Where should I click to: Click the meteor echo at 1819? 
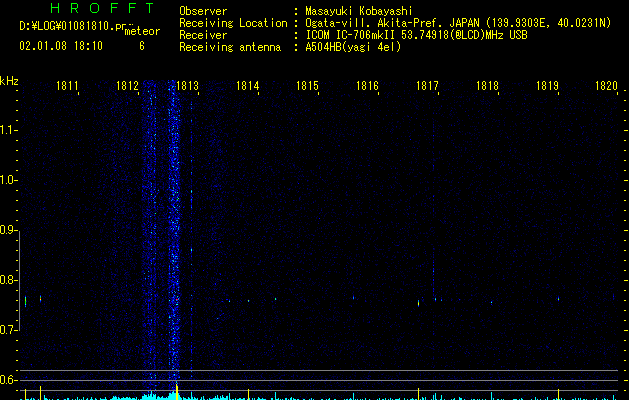tap(558, 298)
